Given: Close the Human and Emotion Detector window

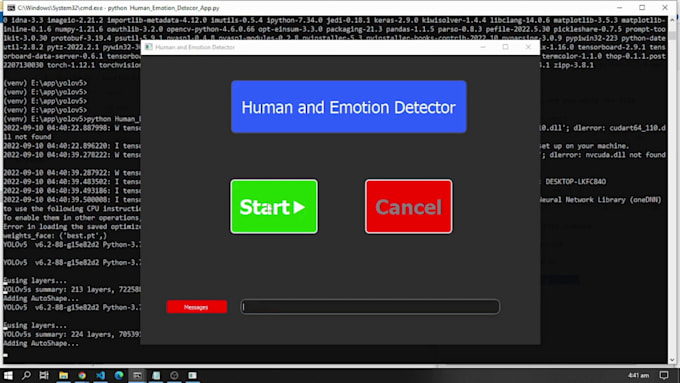Looking at the screenshot, I should click(528, 47).
